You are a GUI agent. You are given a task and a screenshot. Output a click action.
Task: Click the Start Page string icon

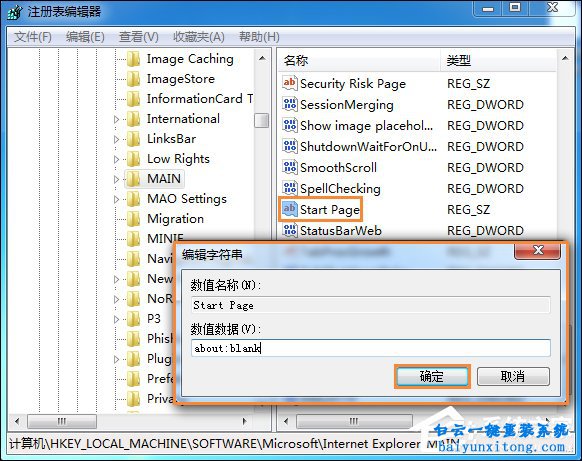click(x=290, y=209)
